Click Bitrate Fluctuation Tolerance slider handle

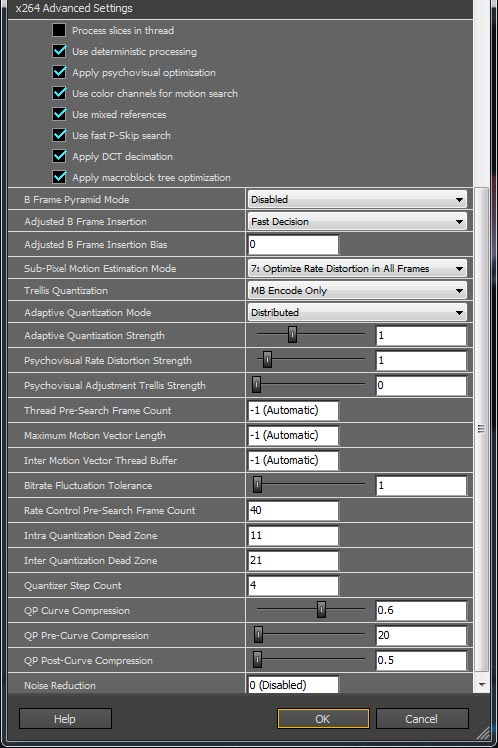click(257, 485)
